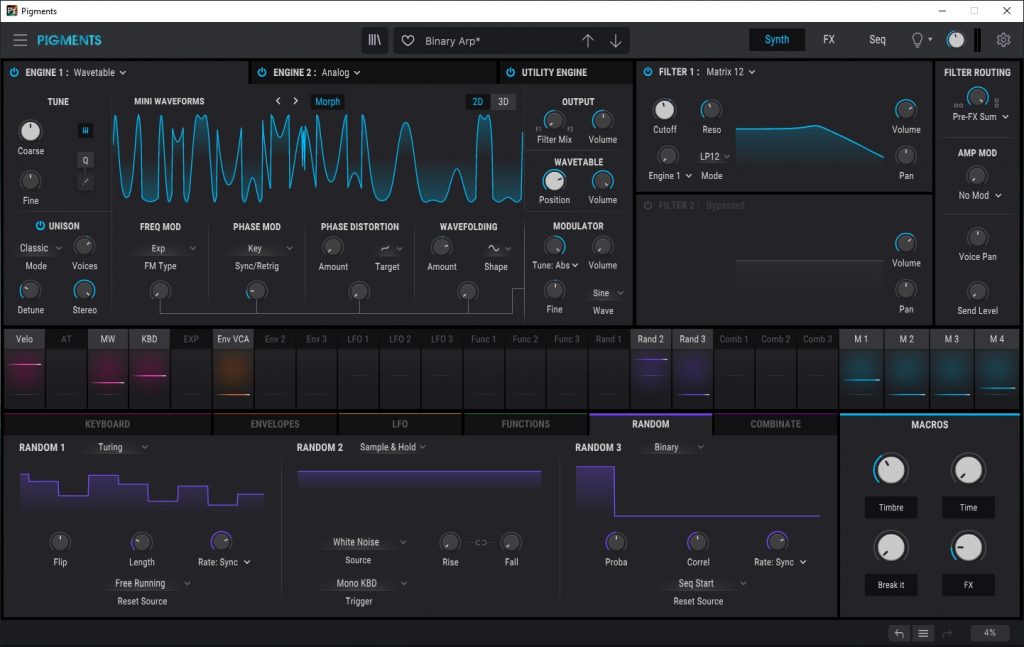Click the 4% CPU meter display
Screen dimensions: 1024x647
pos(989,633)
